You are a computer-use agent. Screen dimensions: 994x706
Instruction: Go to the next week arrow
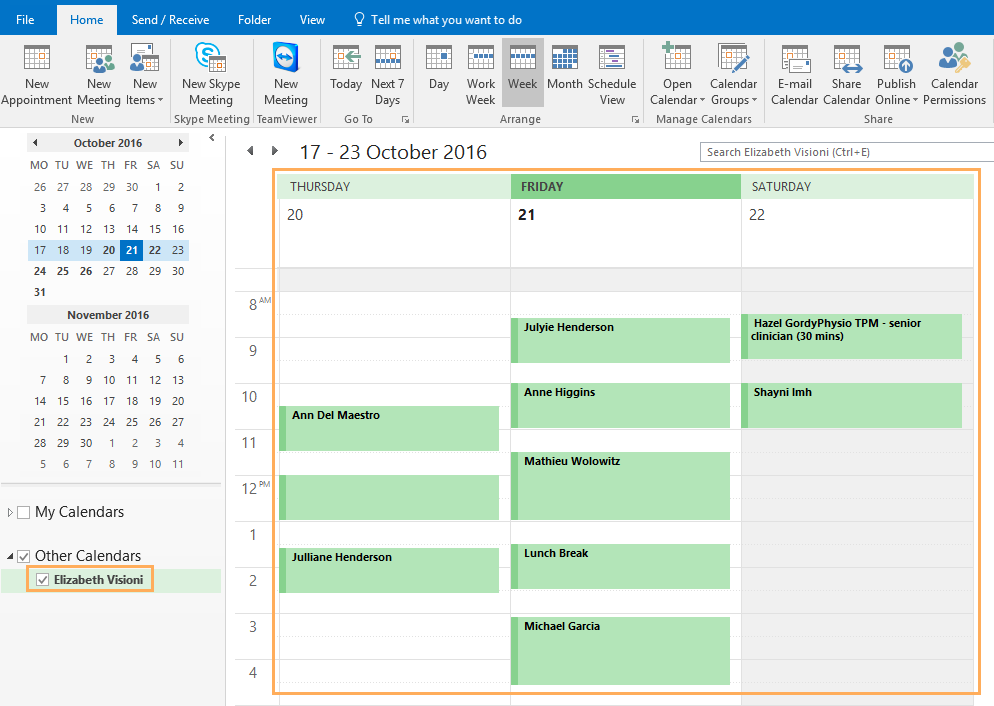coord(275,152)
